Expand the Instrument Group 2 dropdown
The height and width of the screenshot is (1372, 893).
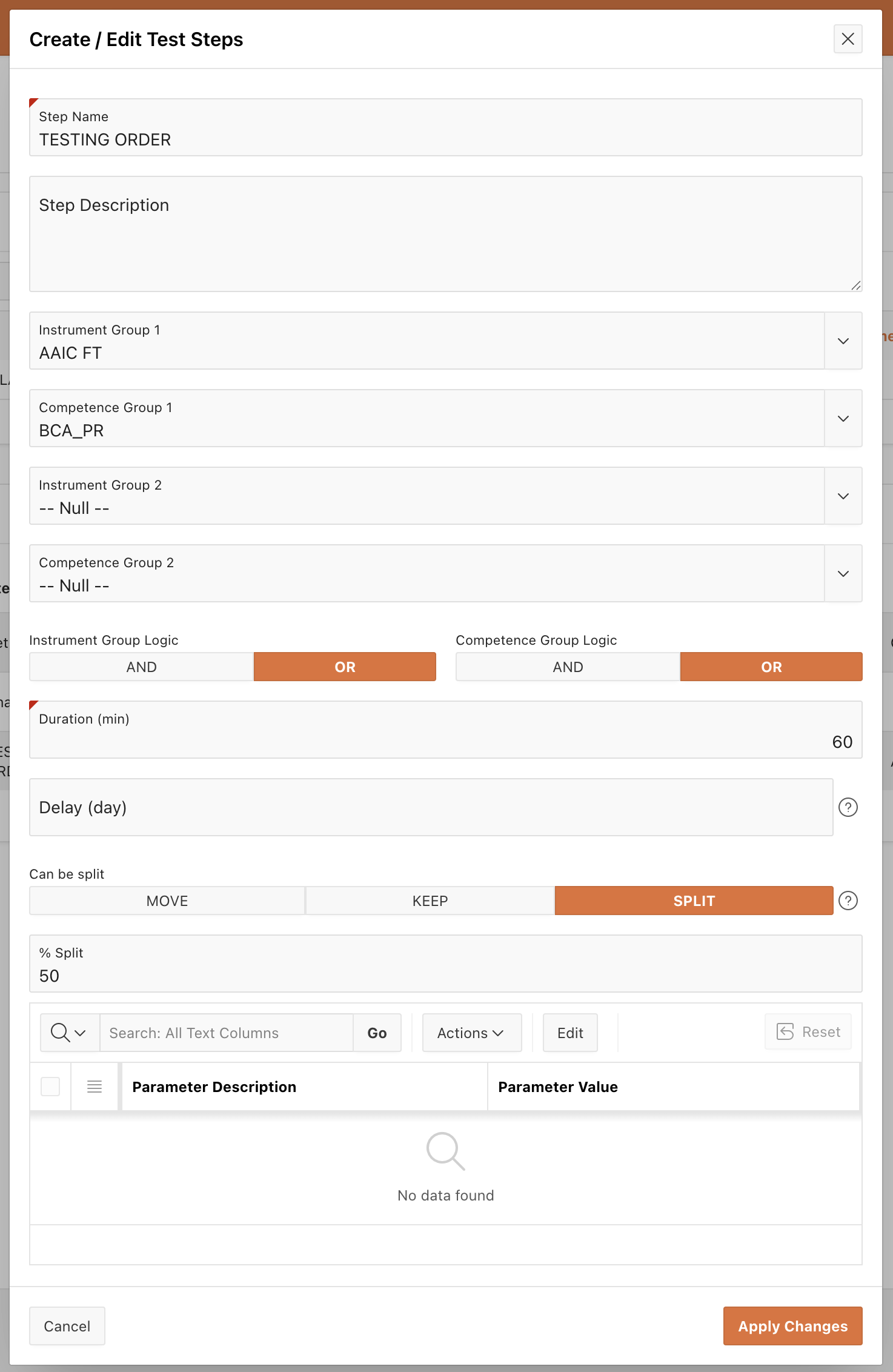click(x=843, y=496)
